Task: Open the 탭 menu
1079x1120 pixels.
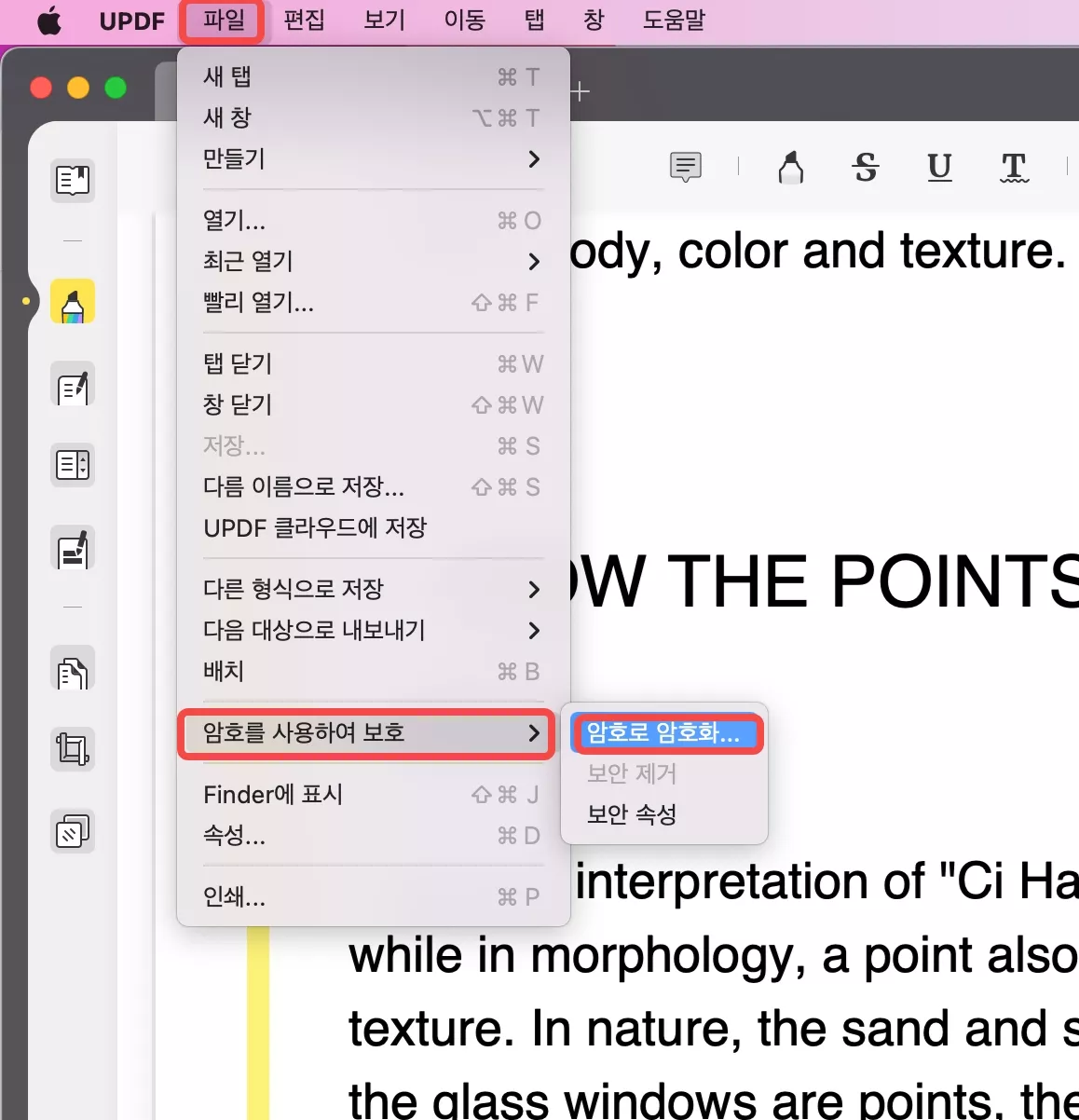Action: [535, 20]
